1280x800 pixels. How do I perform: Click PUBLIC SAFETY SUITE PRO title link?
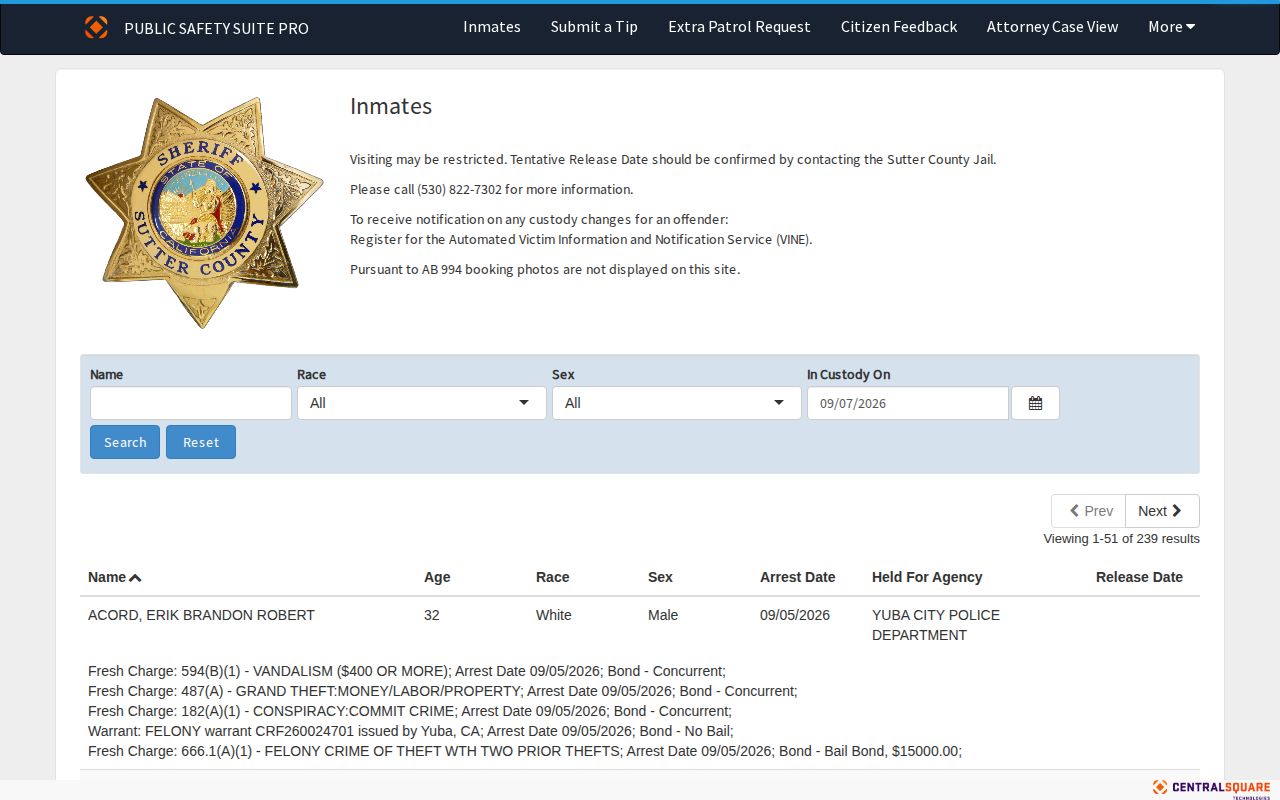pos(216,28)
